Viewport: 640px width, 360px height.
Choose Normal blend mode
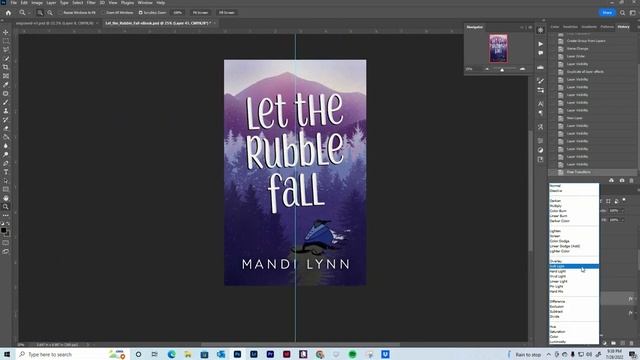coord(574,186)
